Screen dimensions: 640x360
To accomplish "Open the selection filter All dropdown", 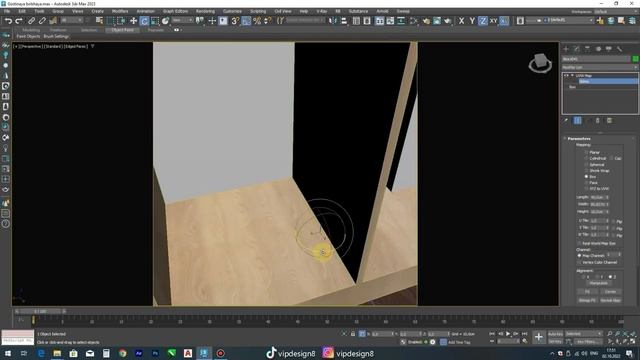I will pyautogui.click(x=72, y=20).
